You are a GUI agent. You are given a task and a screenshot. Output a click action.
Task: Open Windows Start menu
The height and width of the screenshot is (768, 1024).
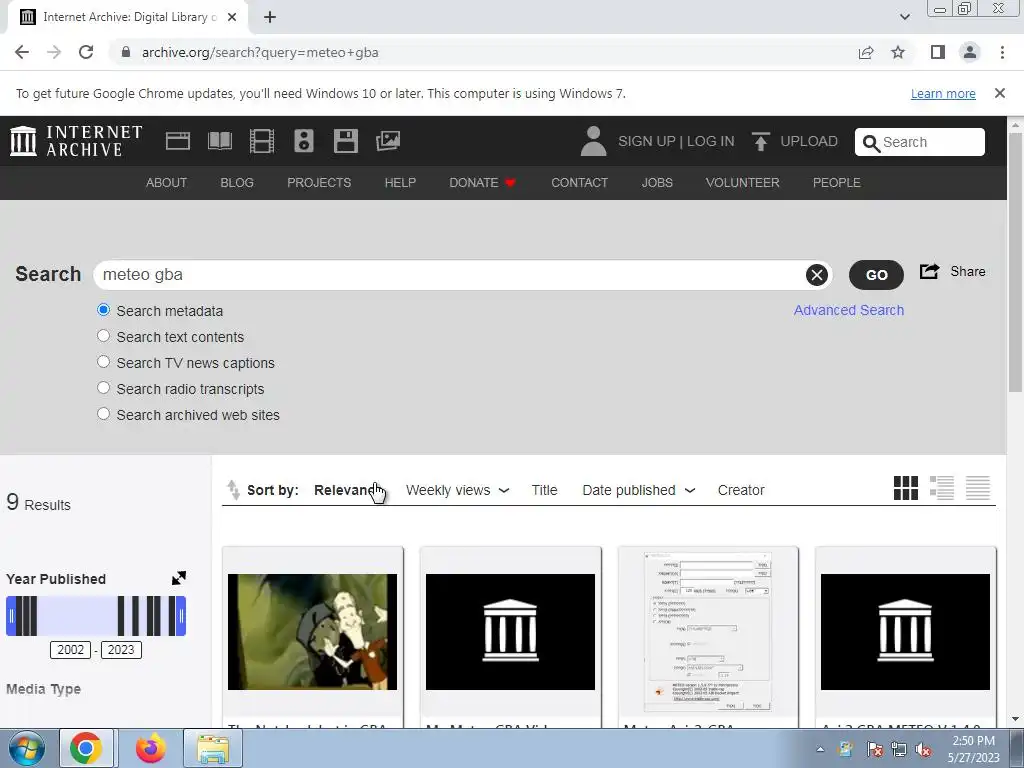pyautogui.click(x=26, y=748)
